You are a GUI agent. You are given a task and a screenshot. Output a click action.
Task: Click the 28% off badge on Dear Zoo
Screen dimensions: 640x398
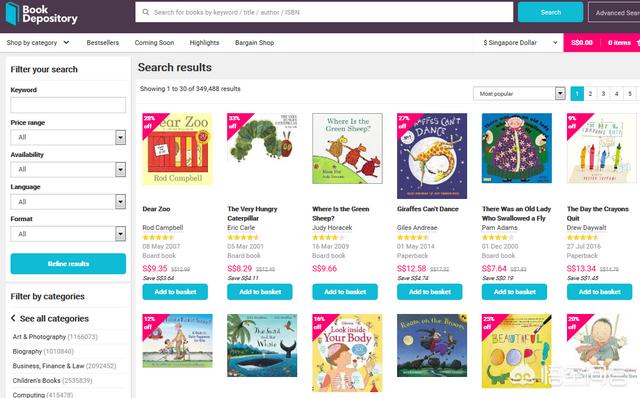coord(153,124)
